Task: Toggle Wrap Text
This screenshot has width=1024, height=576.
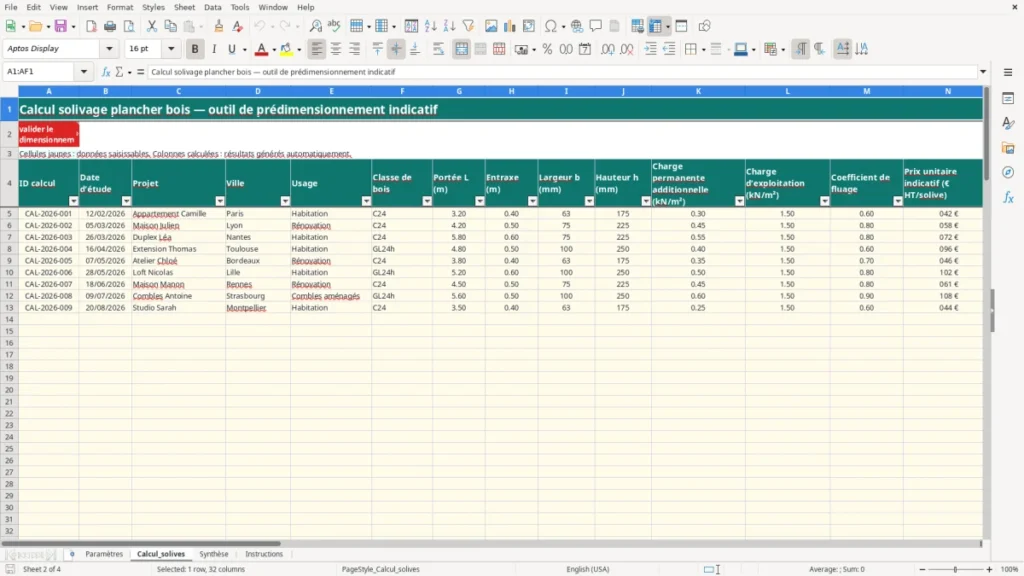Action: (x=438, y=49)
